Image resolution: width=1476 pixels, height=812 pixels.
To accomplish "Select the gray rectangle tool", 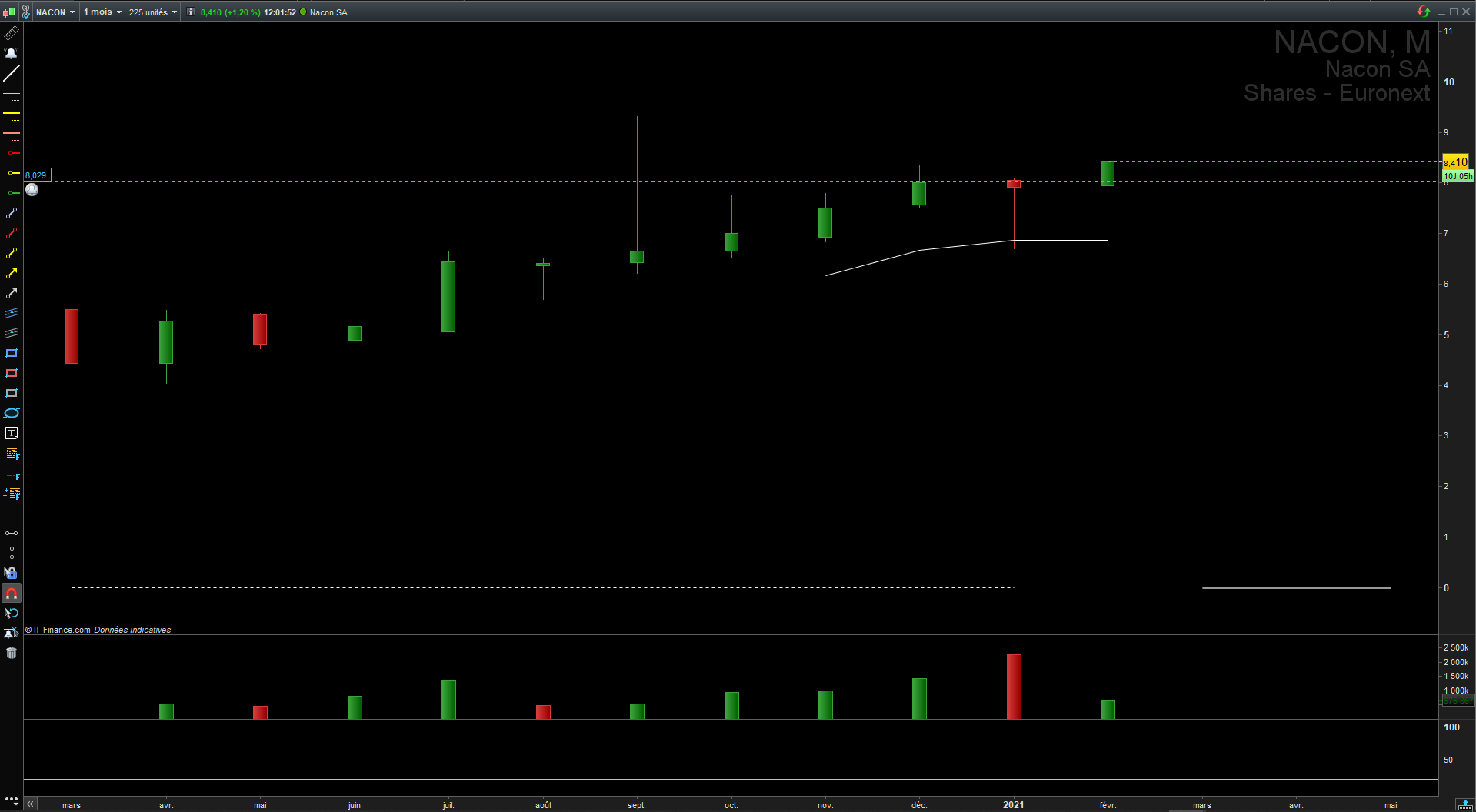I will click(x=12, y=393).
